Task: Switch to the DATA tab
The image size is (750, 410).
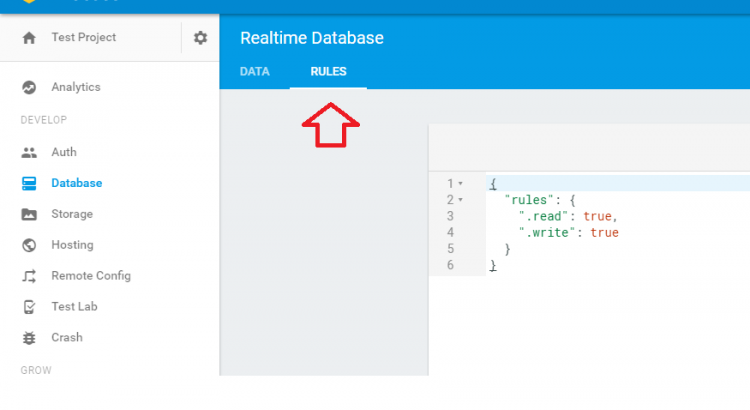Action: pos(255,72)
